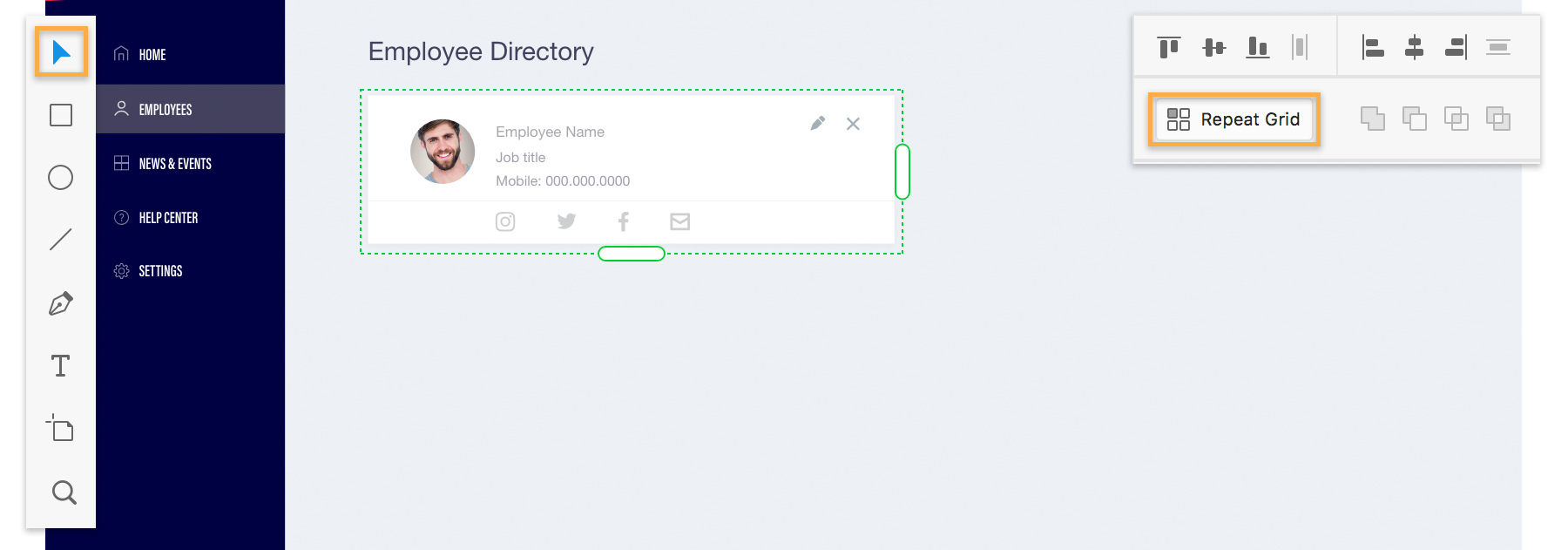This screenshot has height=550, width=1568.
Task: Open Settings in the sidebar
Action: (160, 271)
